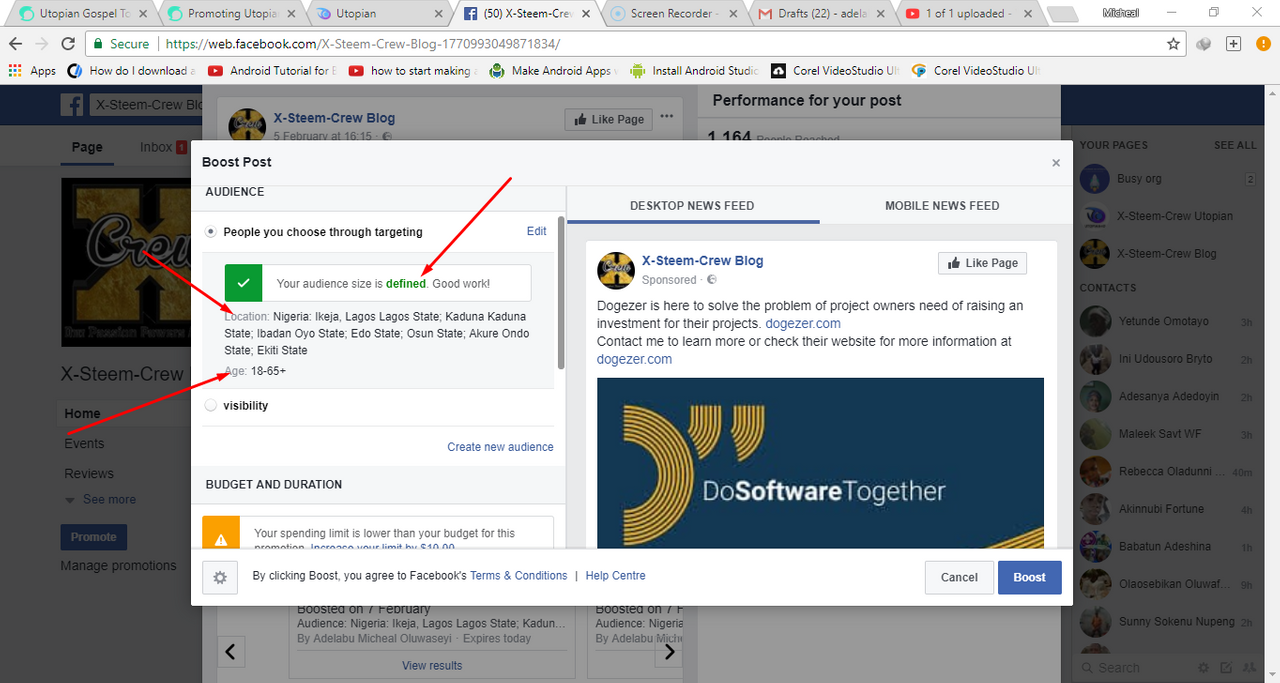This screenshot has width=1280, height=683.
Task: Click the Like Page button behind the dialog
Action: (x=608, y=119)
